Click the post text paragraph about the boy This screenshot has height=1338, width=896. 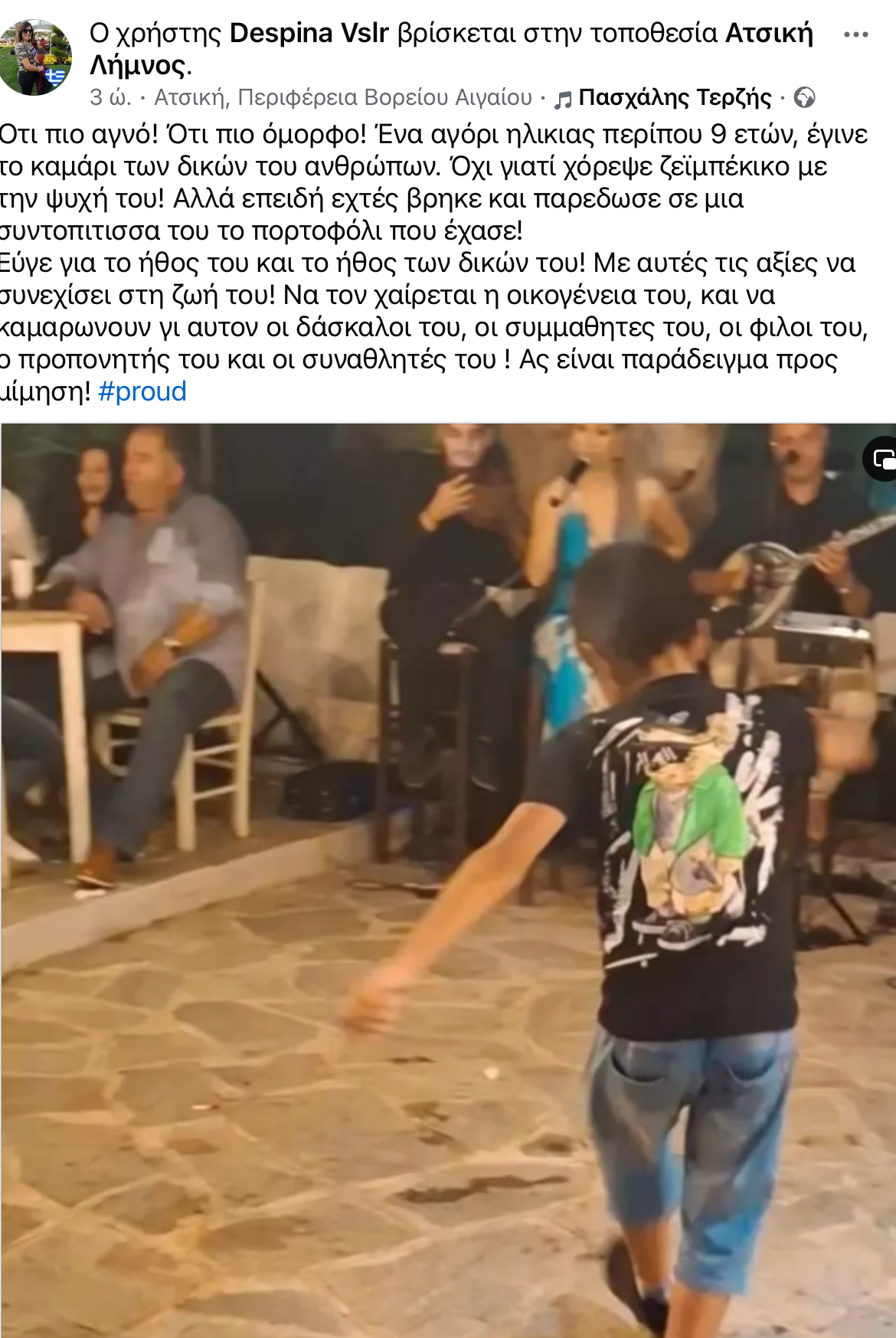pos(434,263)
